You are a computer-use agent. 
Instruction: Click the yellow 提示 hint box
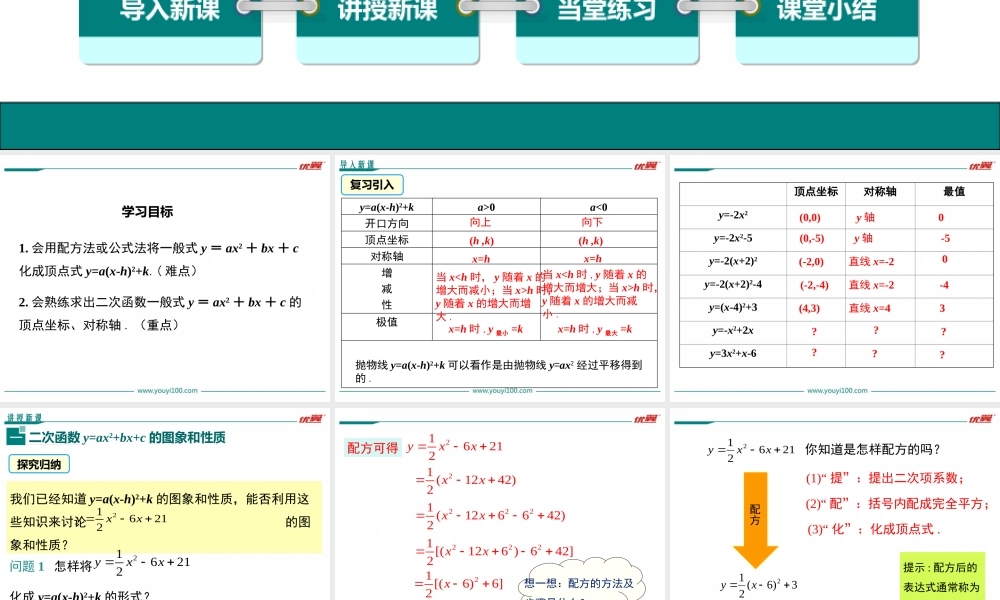click(941, 578)
